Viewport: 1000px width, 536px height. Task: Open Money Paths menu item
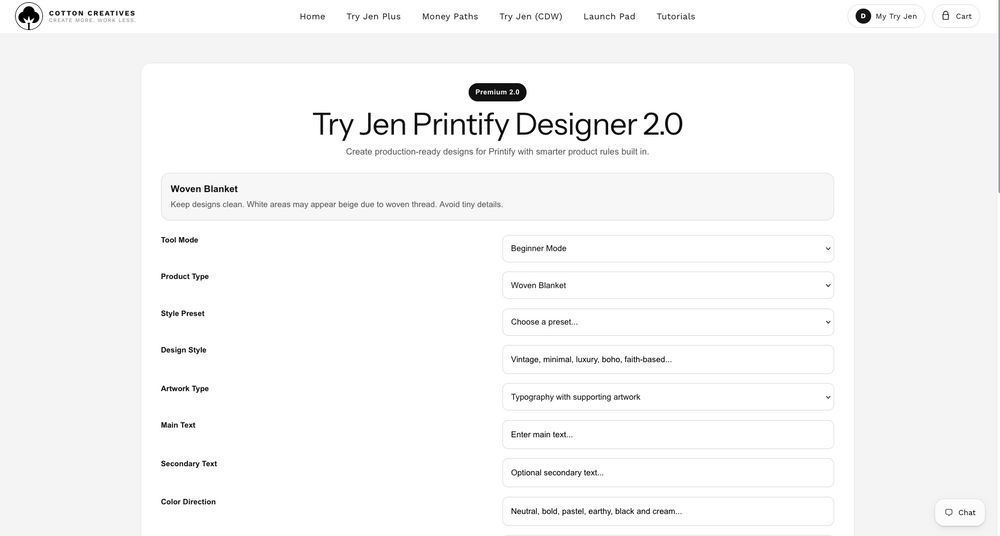click(450, 17)
